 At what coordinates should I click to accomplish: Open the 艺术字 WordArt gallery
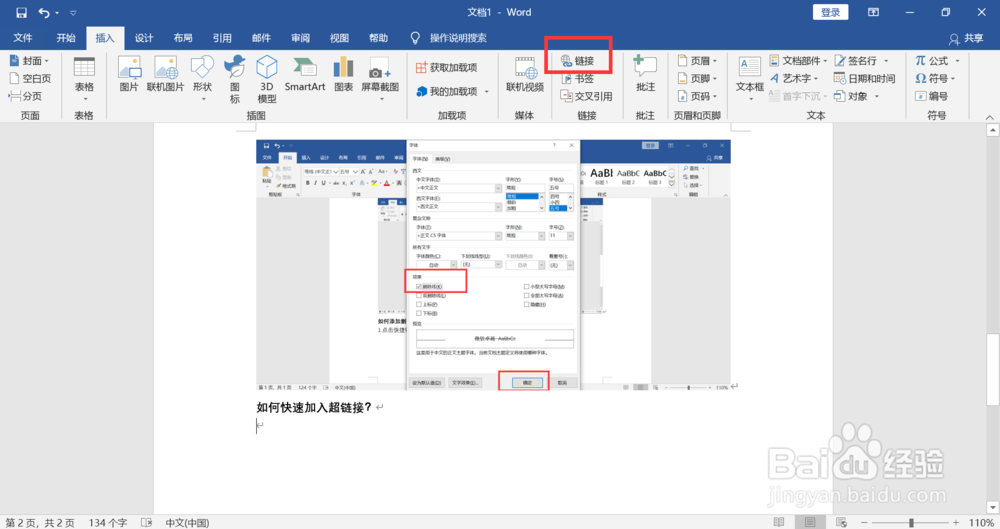(794, 78)
